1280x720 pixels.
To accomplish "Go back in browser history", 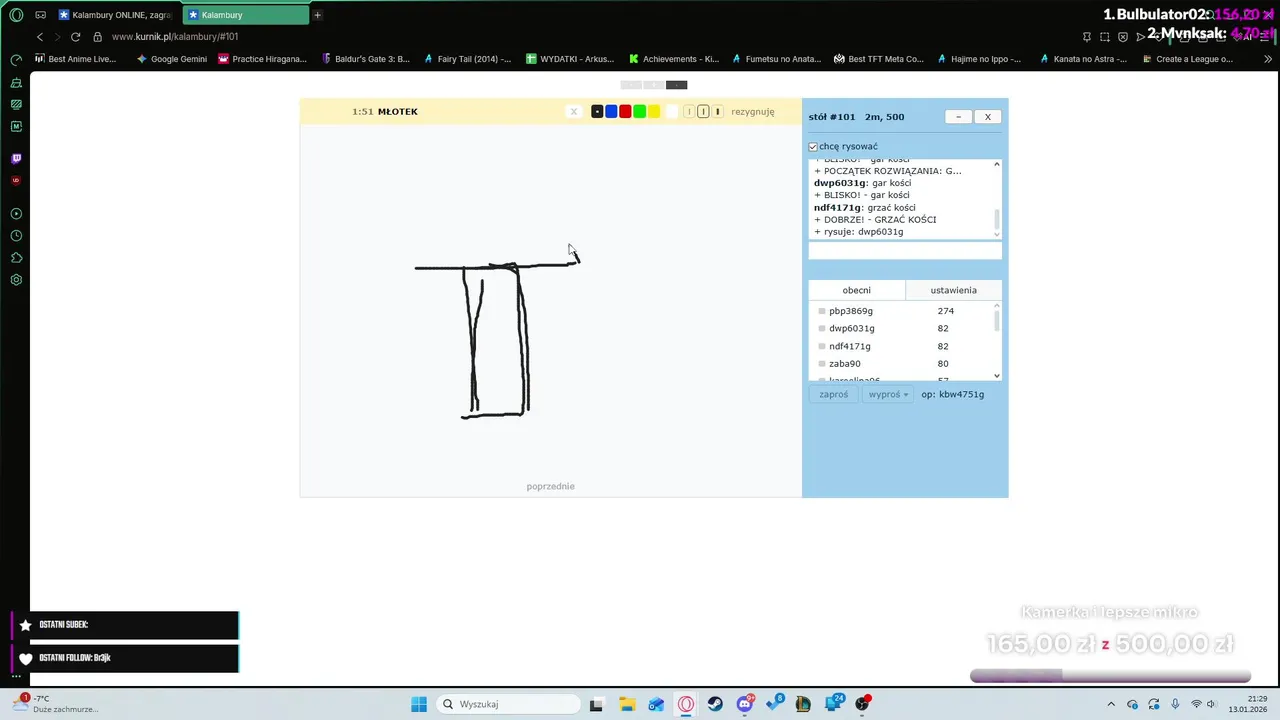I will [40, 37].
